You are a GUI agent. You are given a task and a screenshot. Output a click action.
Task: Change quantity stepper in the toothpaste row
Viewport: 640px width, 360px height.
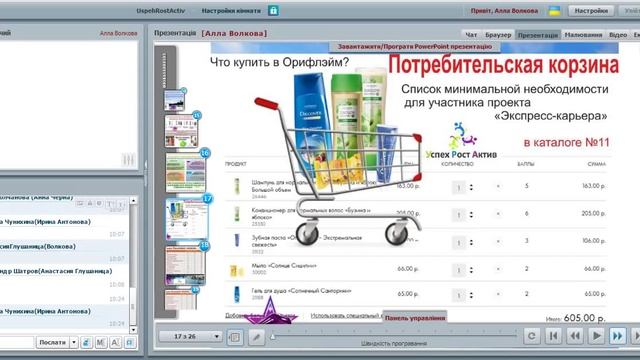471,242
